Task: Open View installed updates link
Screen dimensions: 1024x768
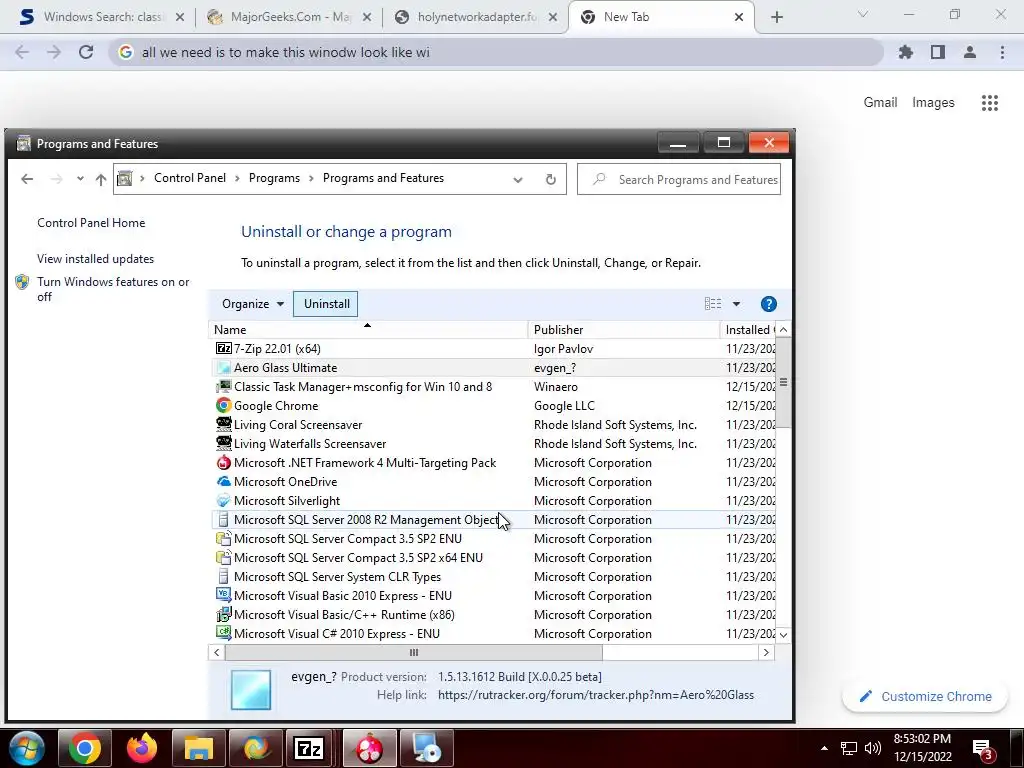Action: pyautogui.click(x=95, y=259)
